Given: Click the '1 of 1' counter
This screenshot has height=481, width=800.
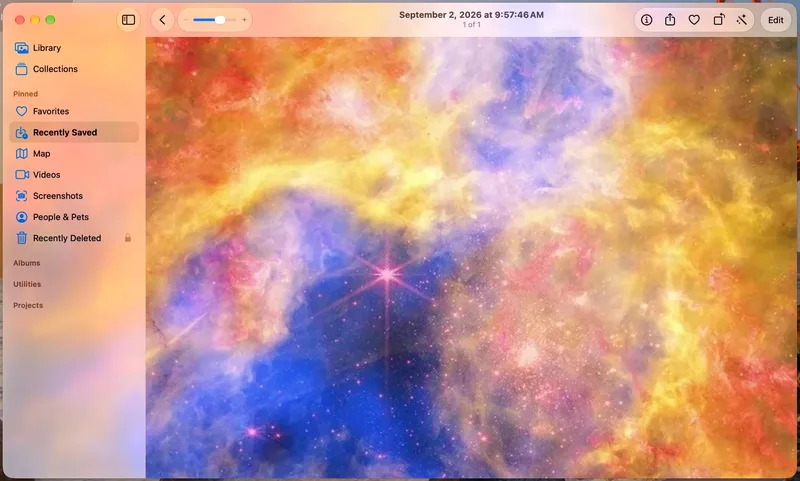Looking at the screenshot, I should [471, 24].
